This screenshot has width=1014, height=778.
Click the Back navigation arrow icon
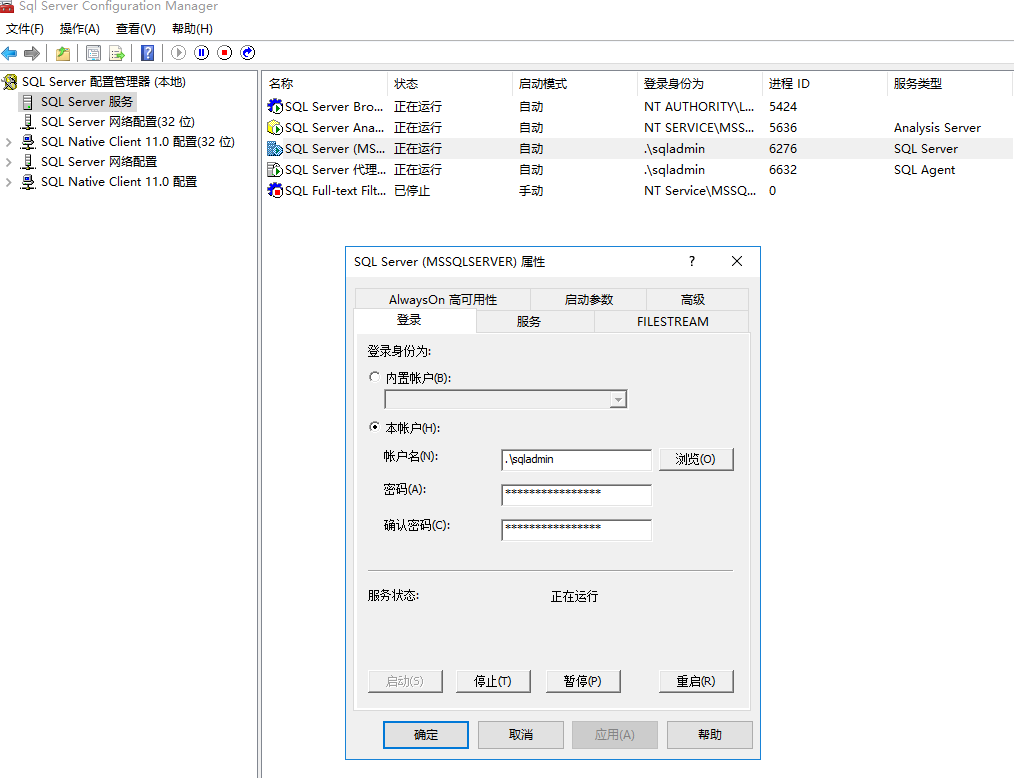(x=10, y=52)
